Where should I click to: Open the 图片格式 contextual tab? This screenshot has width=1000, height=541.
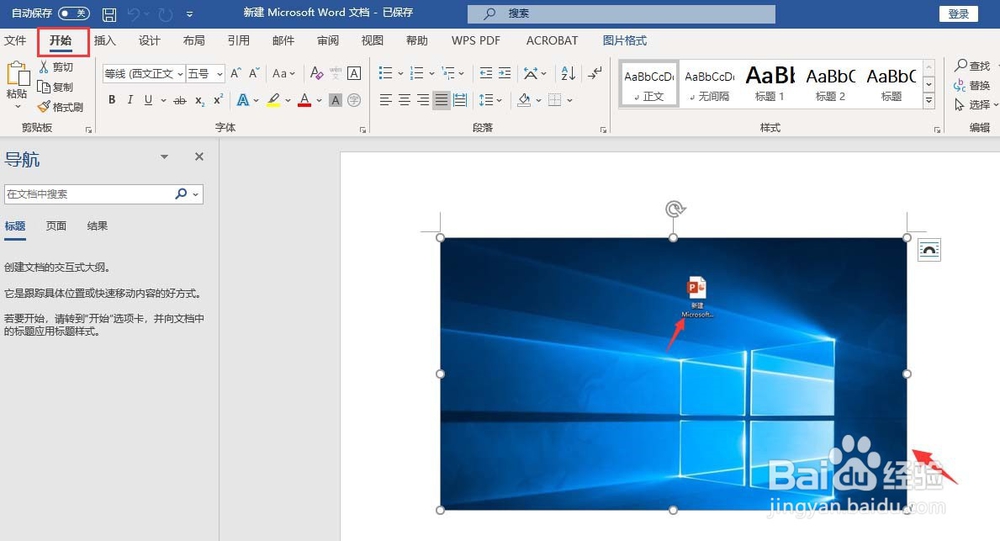624,40
